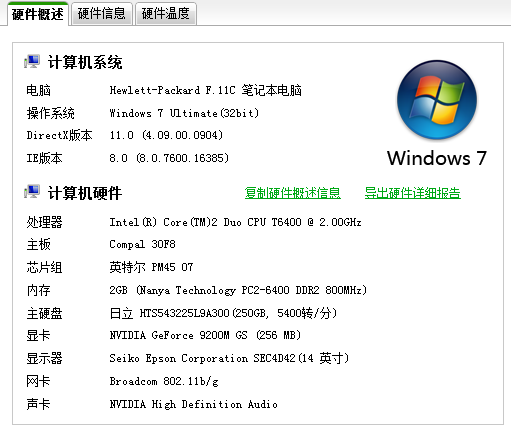This screenshot has height=435, width=511.
Task: Click the 导出硬件详细报告 link
Action: tap(413, 193)
